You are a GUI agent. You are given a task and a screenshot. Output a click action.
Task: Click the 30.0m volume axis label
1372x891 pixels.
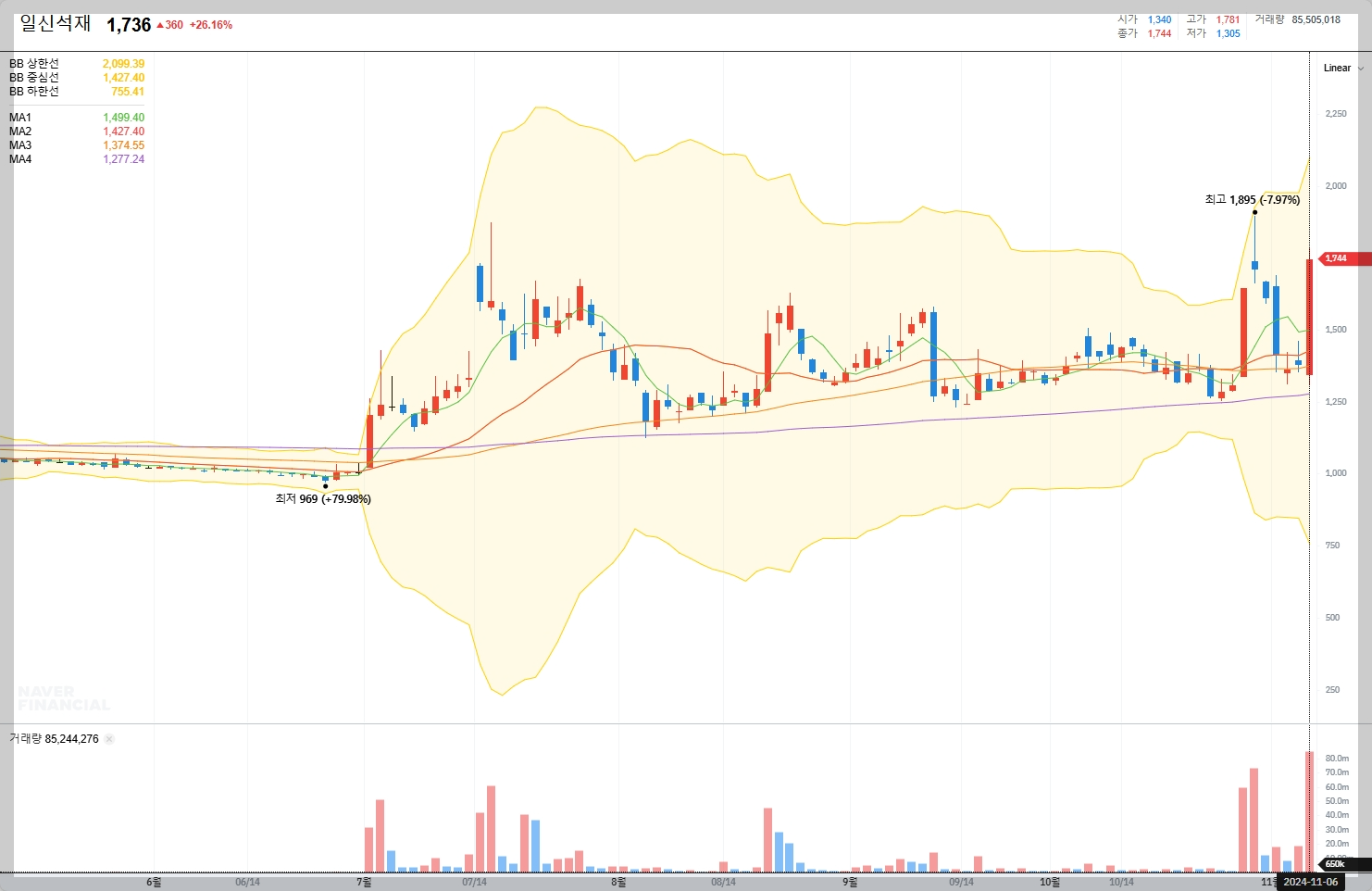click(x=1337, y=829)
